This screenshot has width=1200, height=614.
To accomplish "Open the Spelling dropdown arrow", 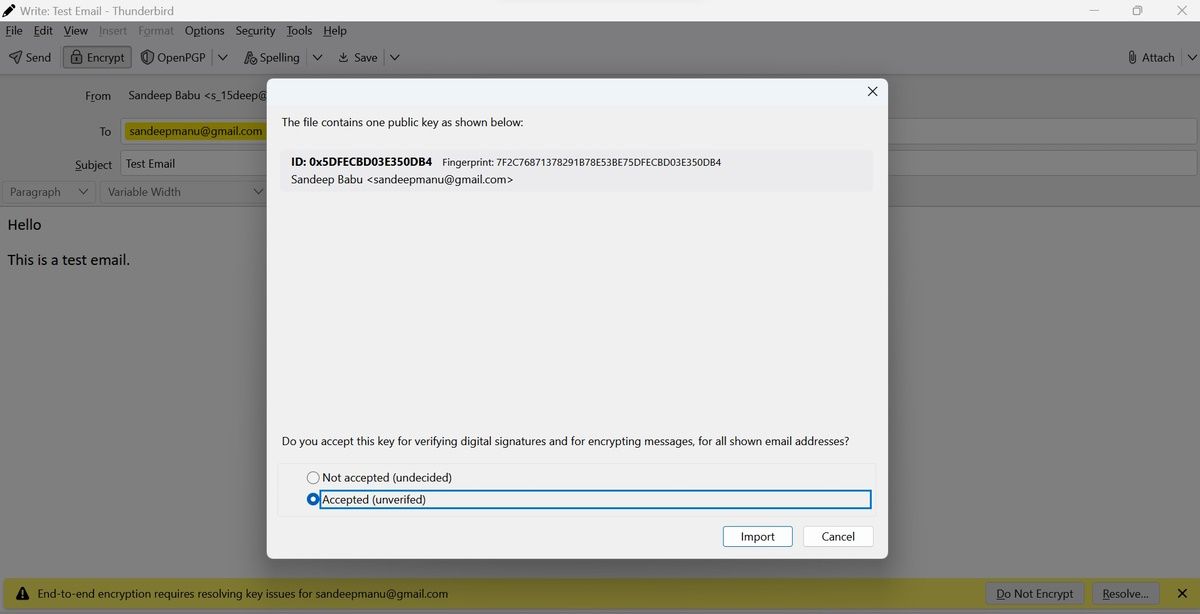I will pos(317,57).
